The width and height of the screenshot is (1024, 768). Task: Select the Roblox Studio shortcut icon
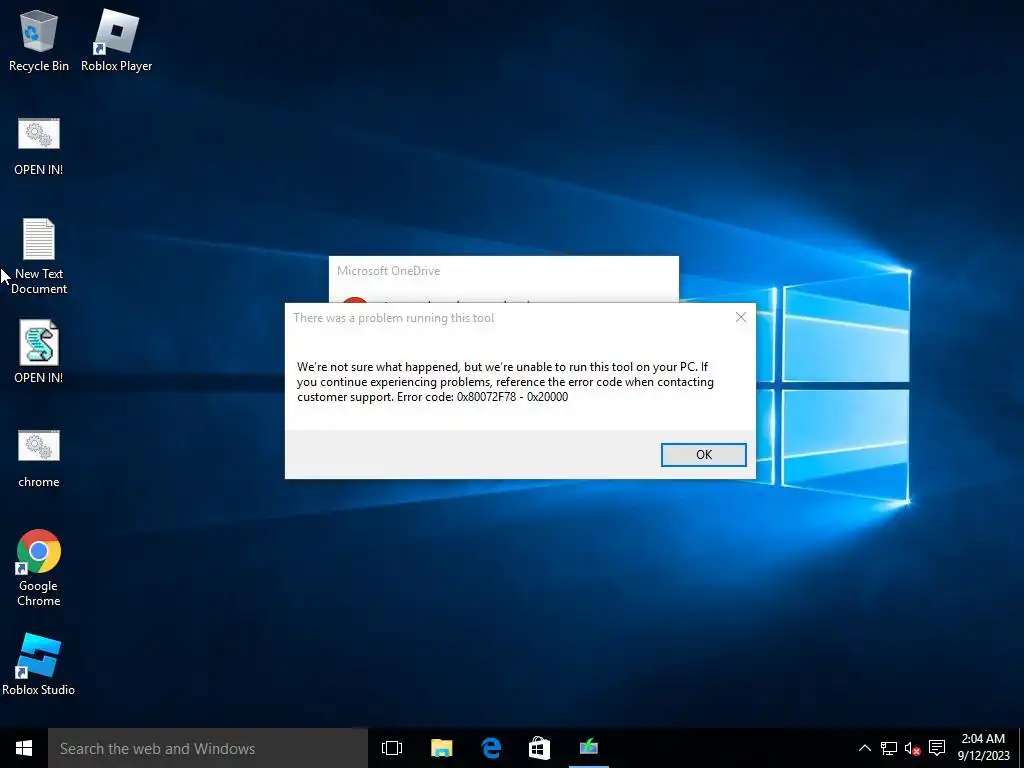click(39, 664)
